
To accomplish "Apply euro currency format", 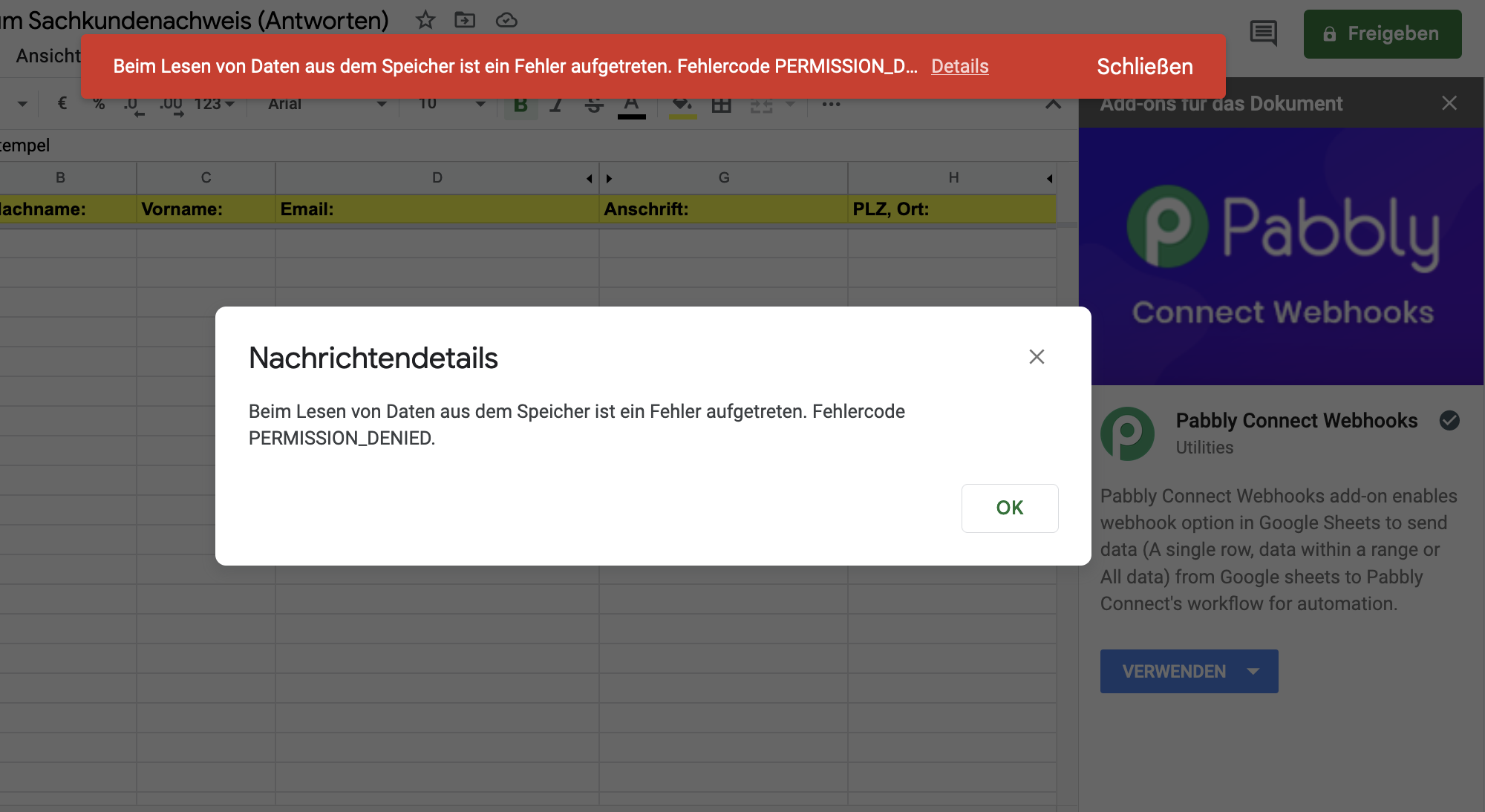I will pos(62,104).
